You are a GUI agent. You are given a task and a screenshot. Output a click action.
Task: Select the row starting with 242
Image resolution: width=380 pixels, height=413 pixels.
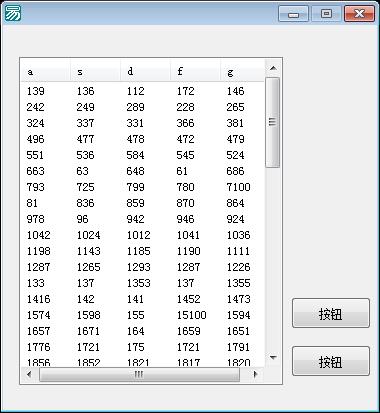pyautogui.click(x=143, y=107)
